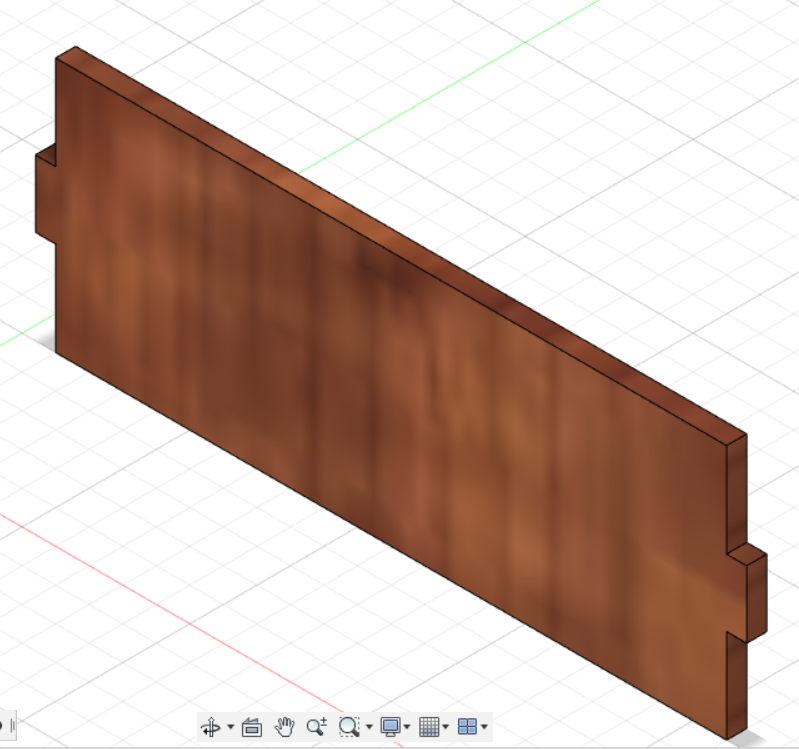Screen dimensions: 799x749
Task: Select the Orbit tool icon
Action: pos(211,727)
